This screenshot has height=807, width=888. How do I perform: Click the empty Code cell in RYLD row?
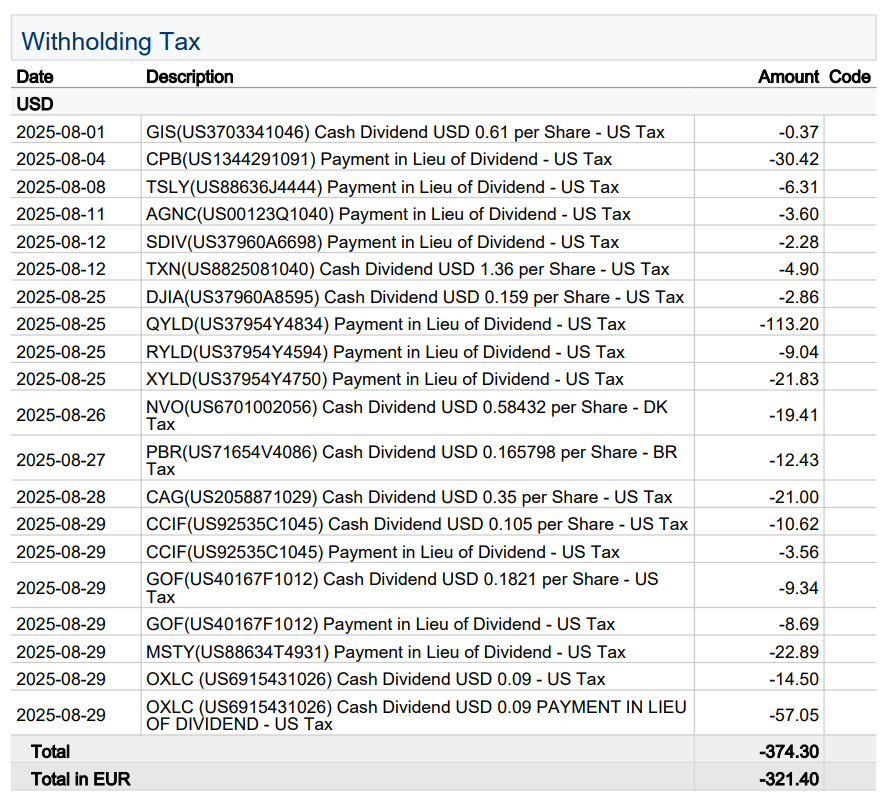pos(849,352)
